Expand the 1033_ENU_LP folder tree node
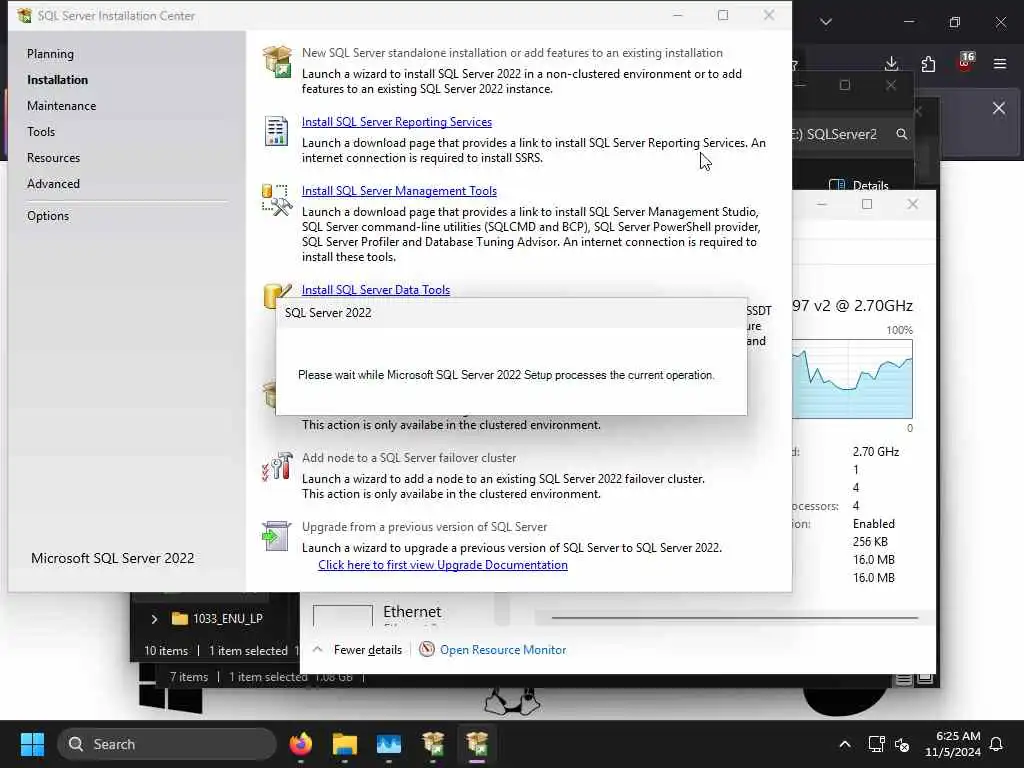The width and height of the screenshot is (1024, 768). click(x=154, y=619)
